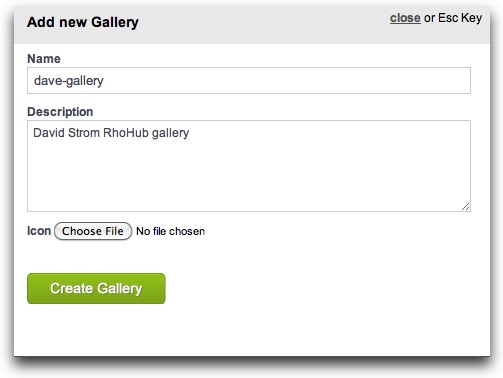Viewport: 503px width, 378px height.
Task: Place cursor on word 'David' in Description
Action: click(49, 133)
